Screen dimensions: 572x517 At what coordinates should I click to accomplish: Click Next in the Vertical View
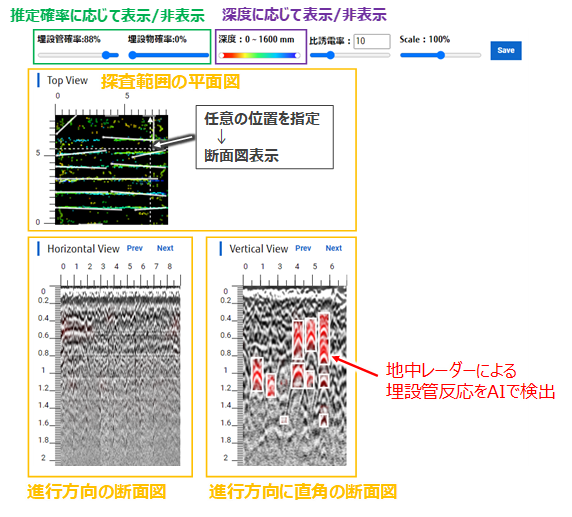coord(334,248)
